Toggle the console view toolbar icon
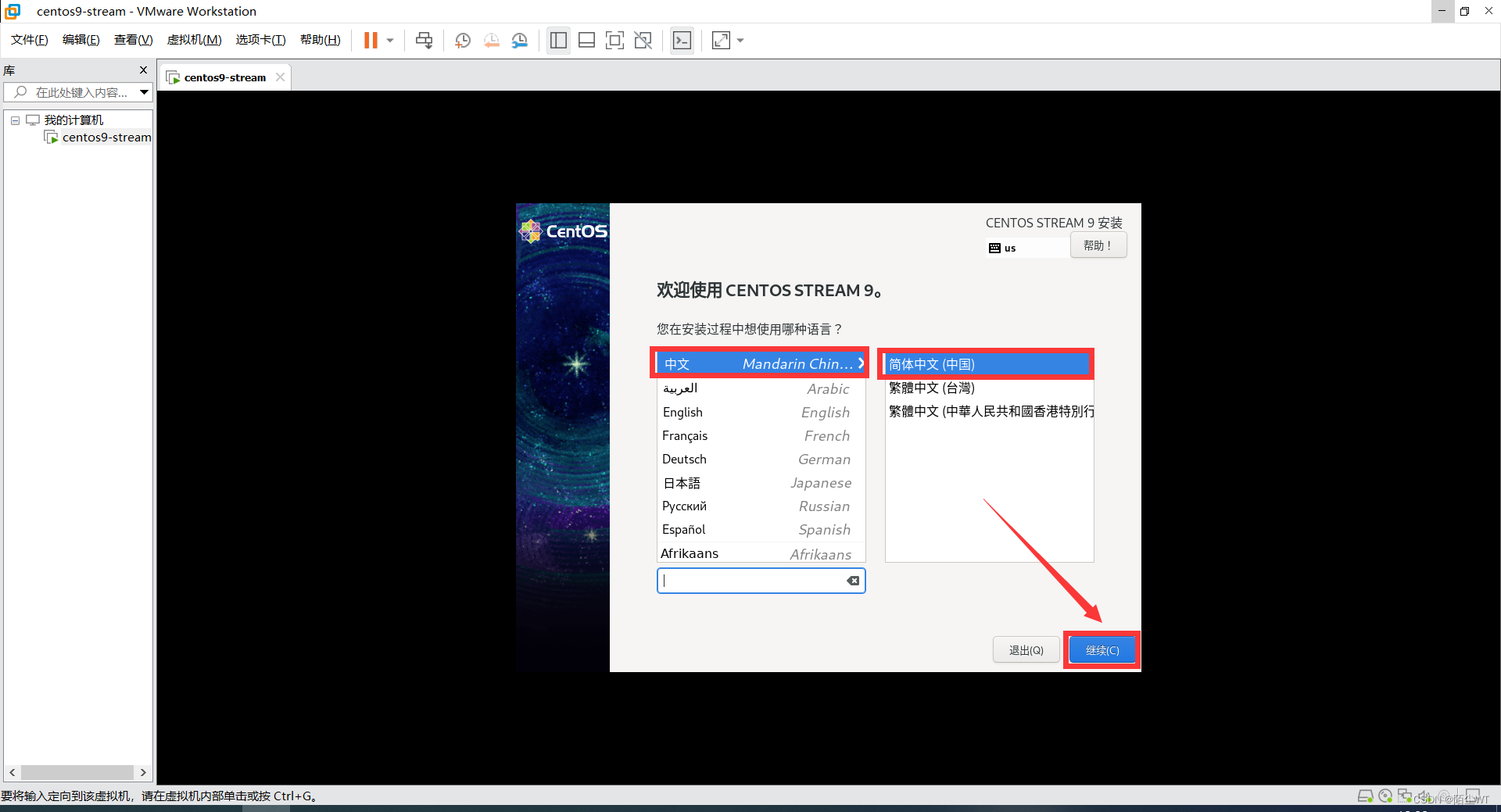This screenshot has width=1501, height=812. click(x=682, y=41)
